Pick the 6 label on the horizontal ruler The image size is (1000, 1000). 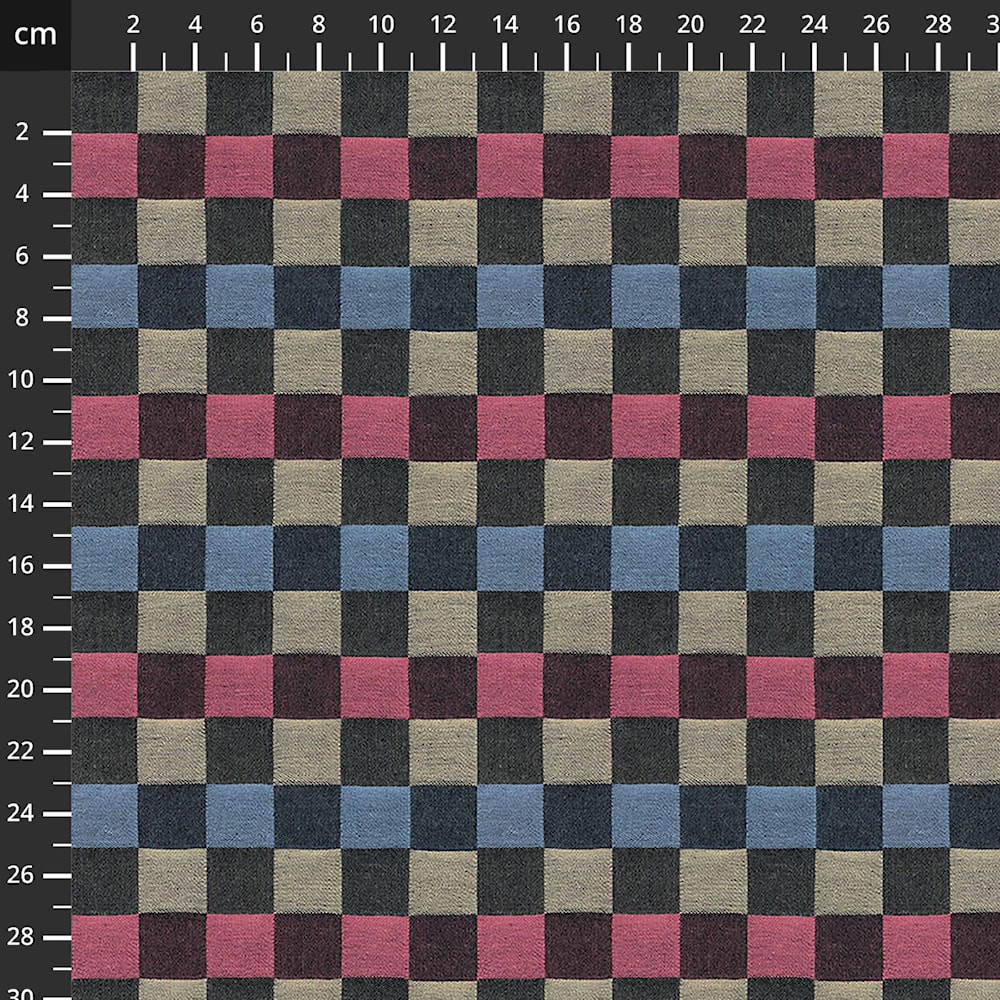coord(256,25)
